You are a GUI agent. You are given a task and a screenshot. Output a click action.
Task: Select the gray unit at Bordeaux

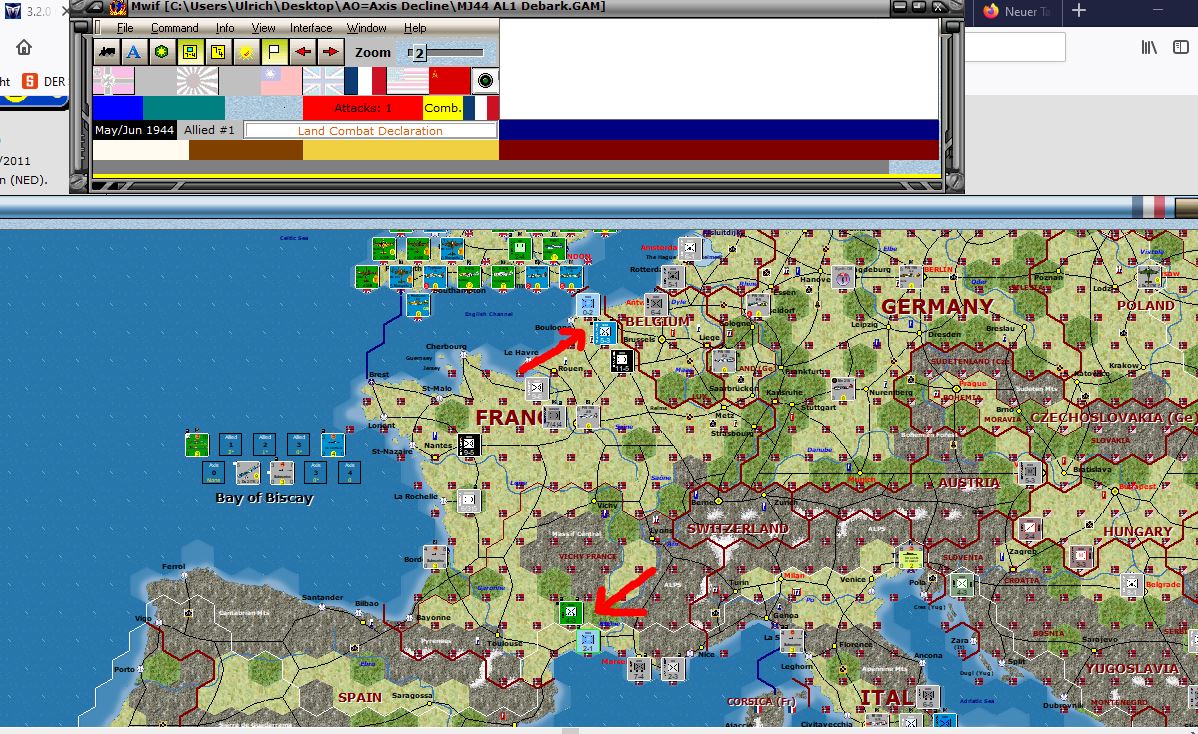click(x=435, y=557)
